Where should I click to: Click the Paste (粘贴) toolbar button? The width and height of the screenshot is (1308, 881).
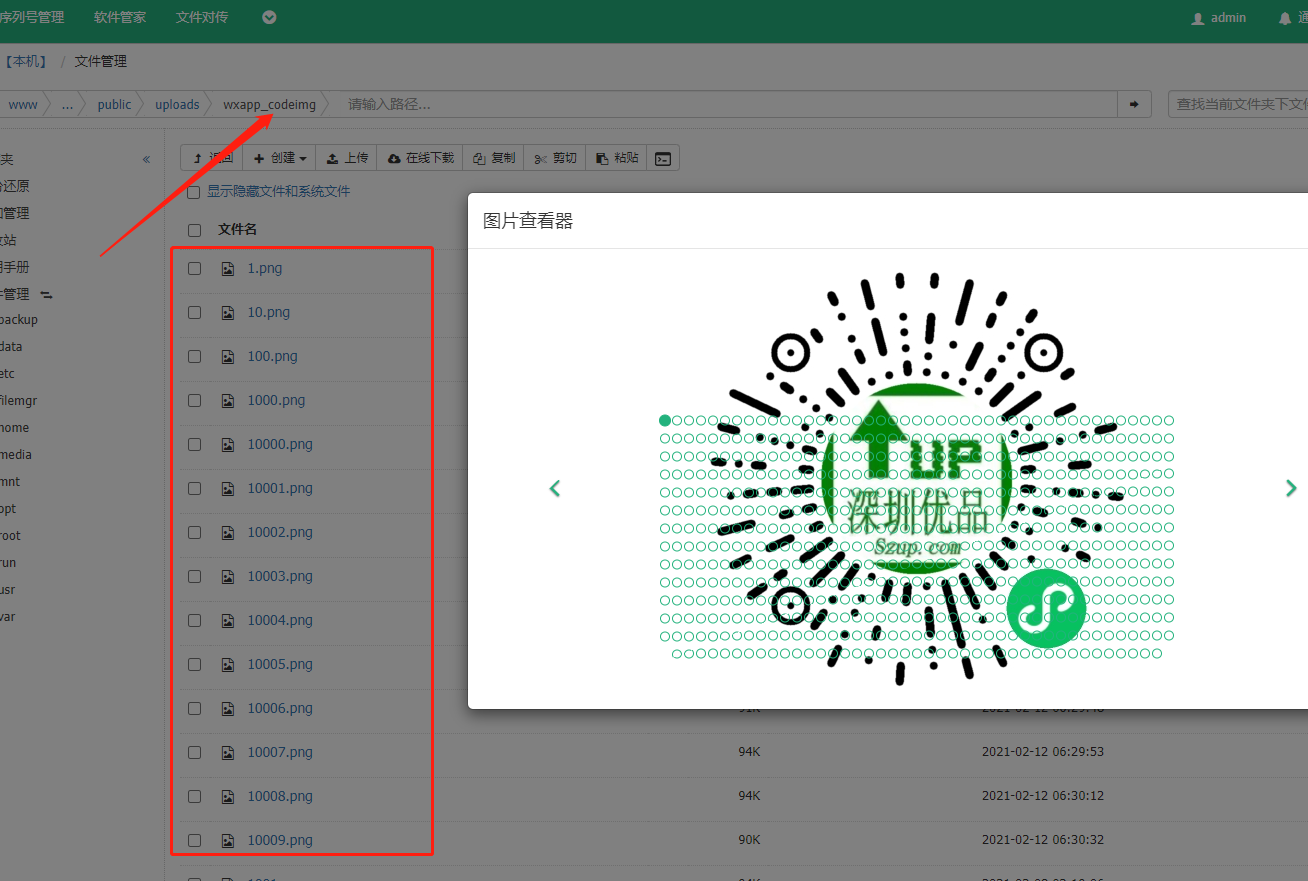click(x=616, y=158)
